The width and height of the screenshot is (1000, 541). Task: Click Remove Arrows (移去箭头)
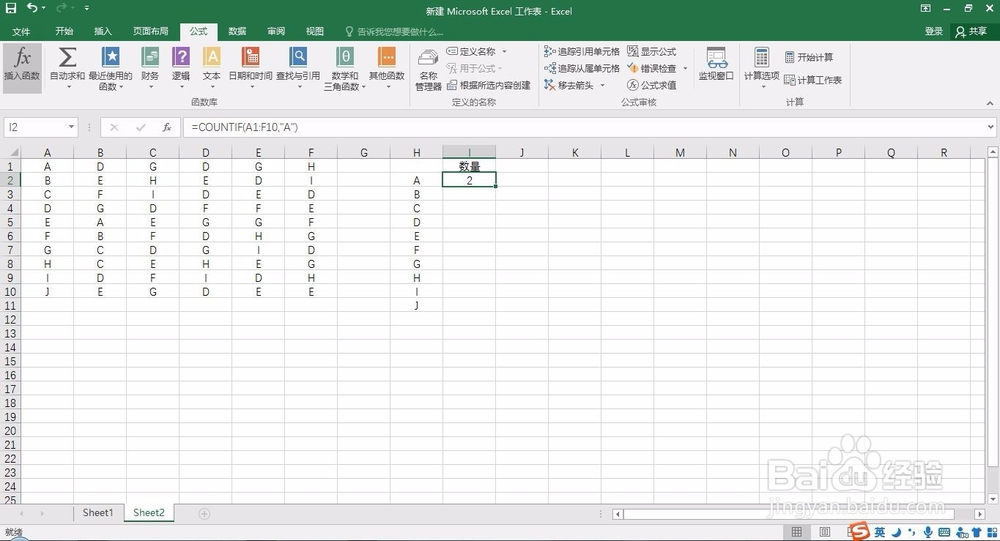point(569,85)
